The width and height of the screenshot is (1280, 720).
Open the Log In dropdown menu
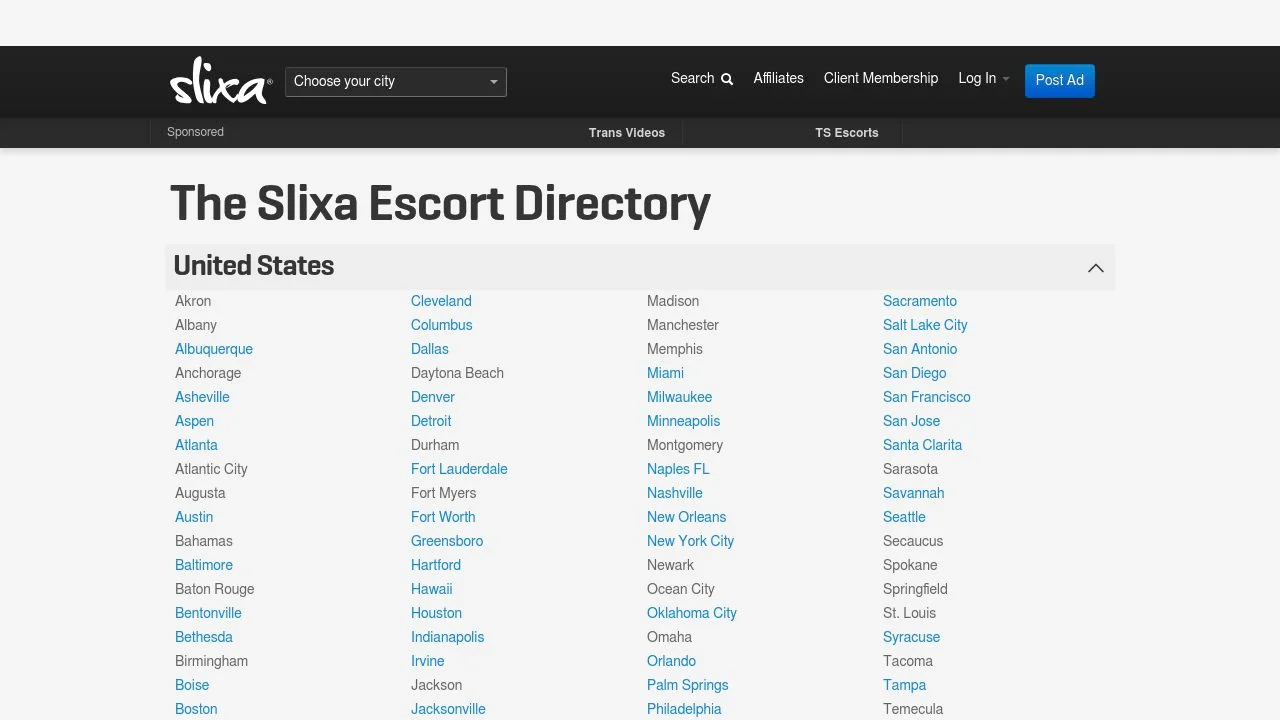coord(983,78)
